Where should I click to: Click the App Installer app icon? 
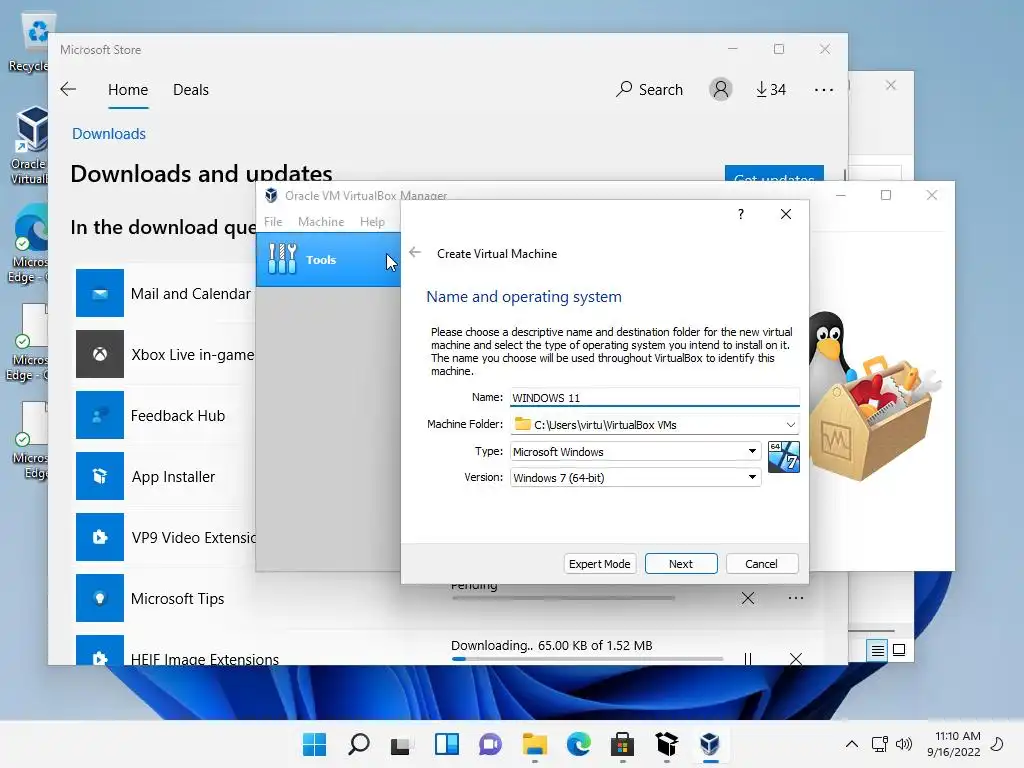click(100, 476)
